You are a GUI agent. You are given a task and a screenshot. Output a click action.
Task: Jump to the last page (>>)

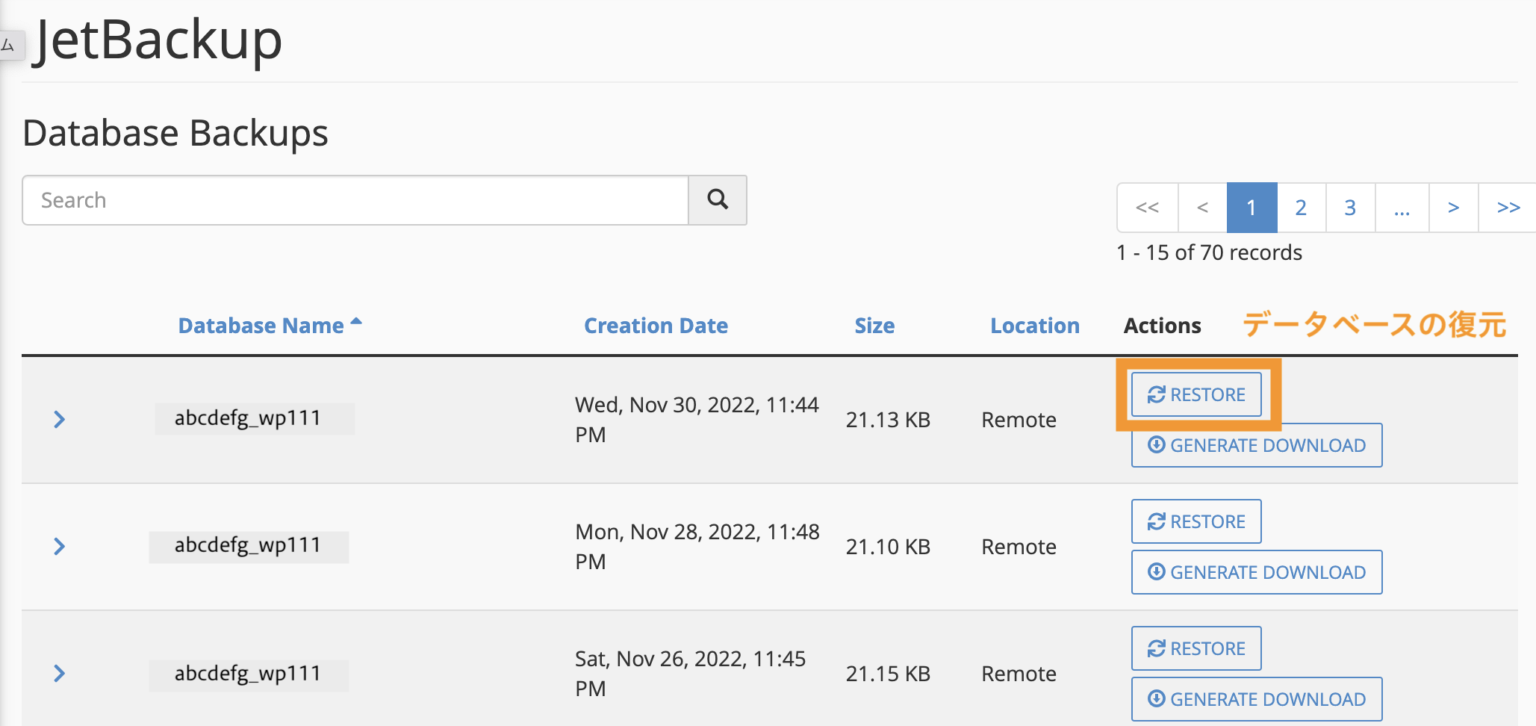click(1508, 208)
